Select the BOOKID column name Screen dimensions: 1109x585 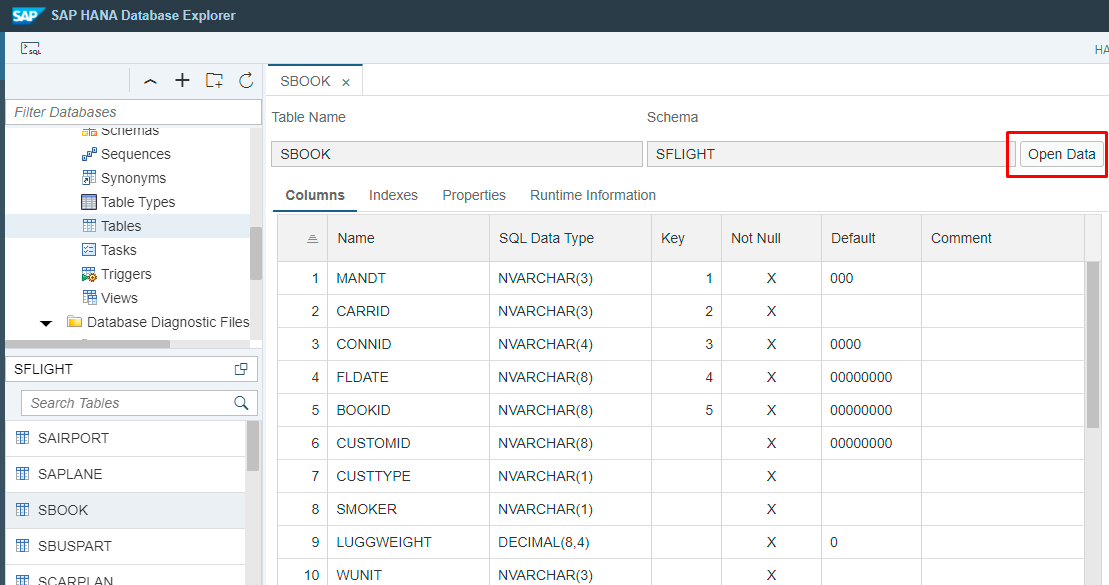[x=364, y=410]
